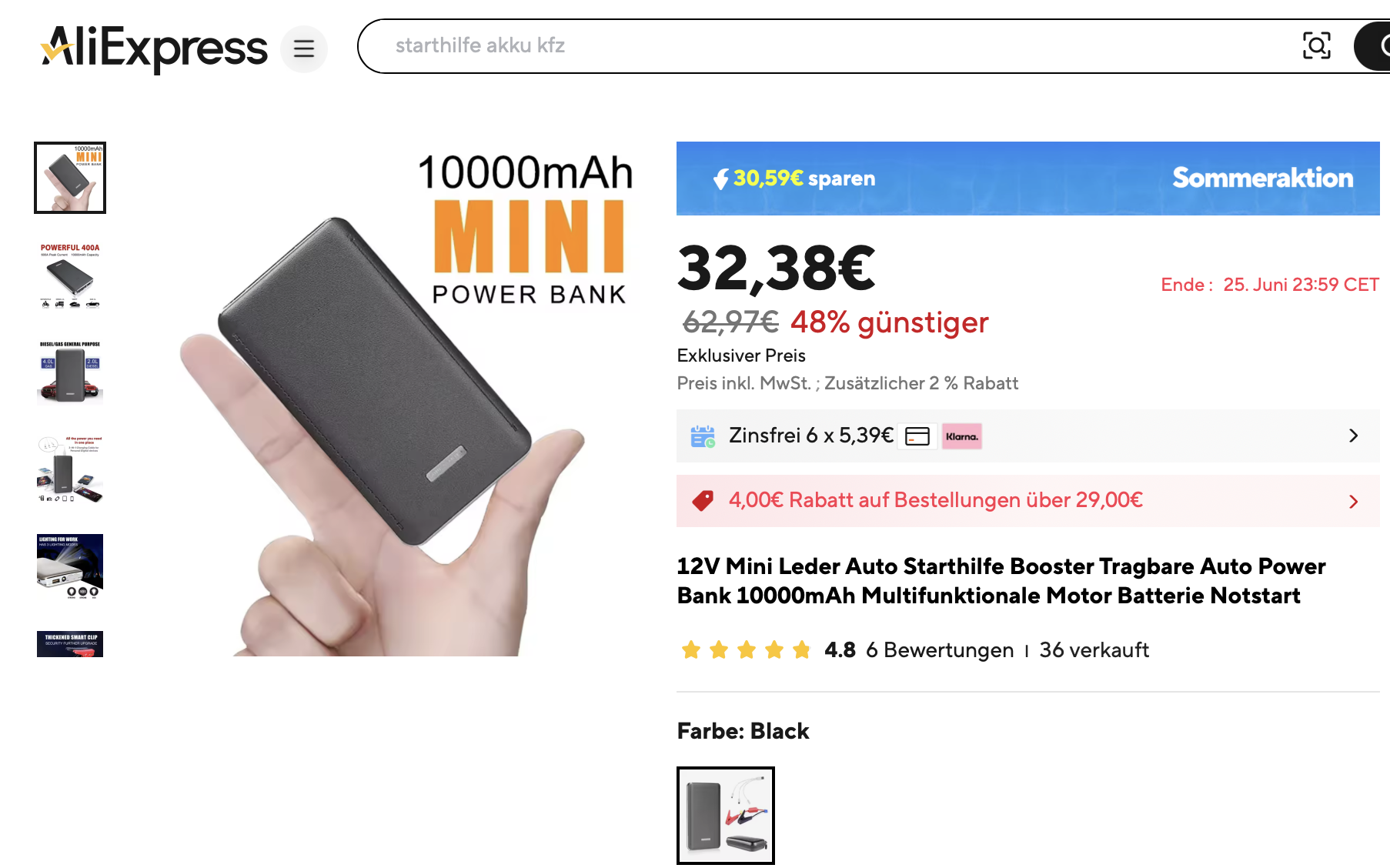The height and width of the screenshot is (868, 1390).
Task: Expand the Zinsfrei installment options chevron
Action: pos(1354,436)
